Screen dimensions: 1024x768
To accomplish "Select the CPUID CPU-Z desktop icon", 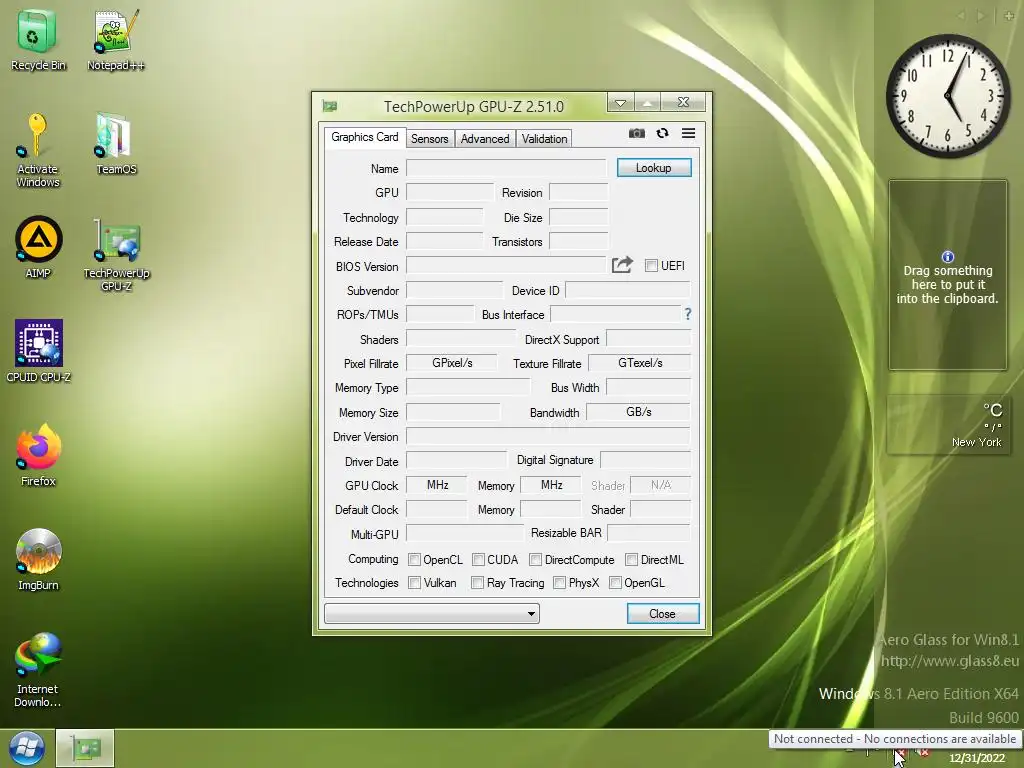I will [39, 351].
